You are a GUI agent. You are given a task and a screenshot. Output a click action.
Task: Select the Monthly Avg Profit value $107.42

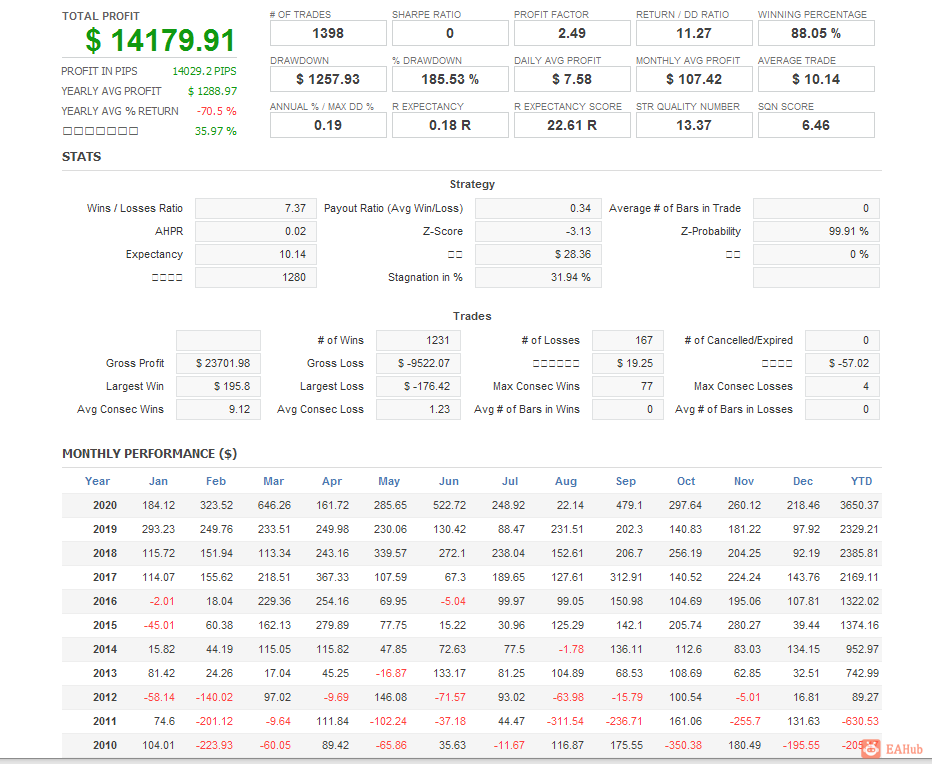(693, 79)
